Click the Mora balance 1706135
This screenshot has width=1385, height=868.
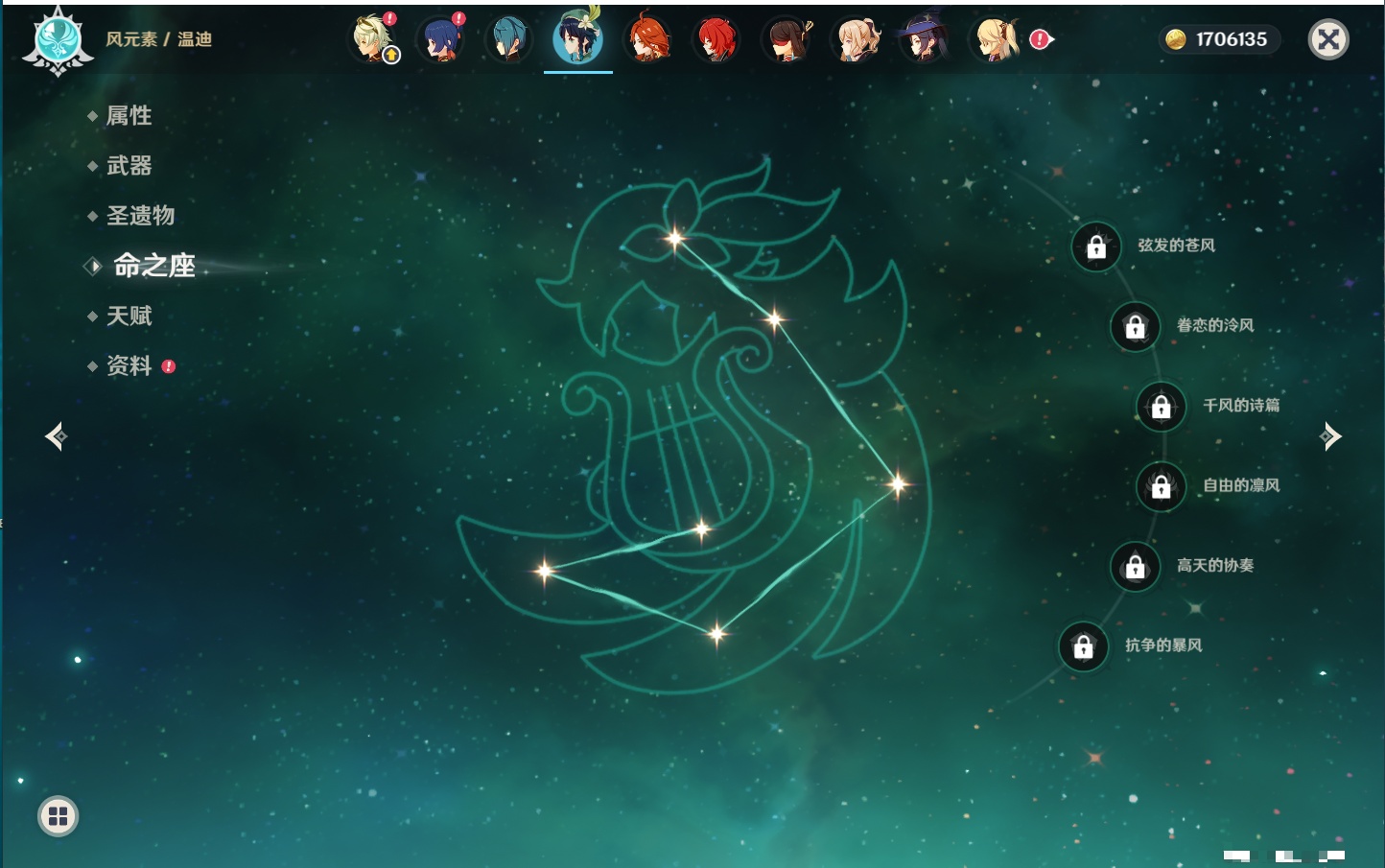1232,39
